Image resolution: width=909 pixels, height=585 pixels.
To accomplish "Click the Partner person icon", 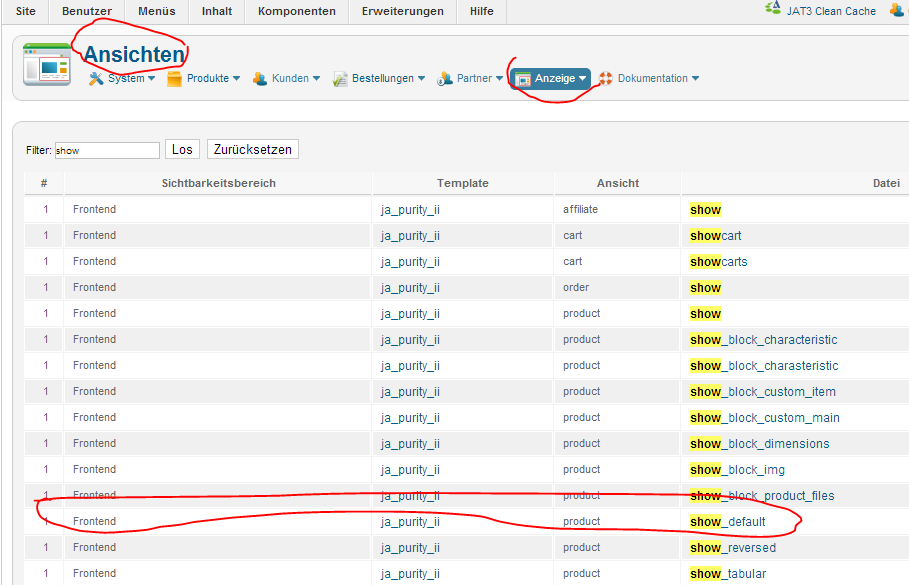I will point(446,79).
